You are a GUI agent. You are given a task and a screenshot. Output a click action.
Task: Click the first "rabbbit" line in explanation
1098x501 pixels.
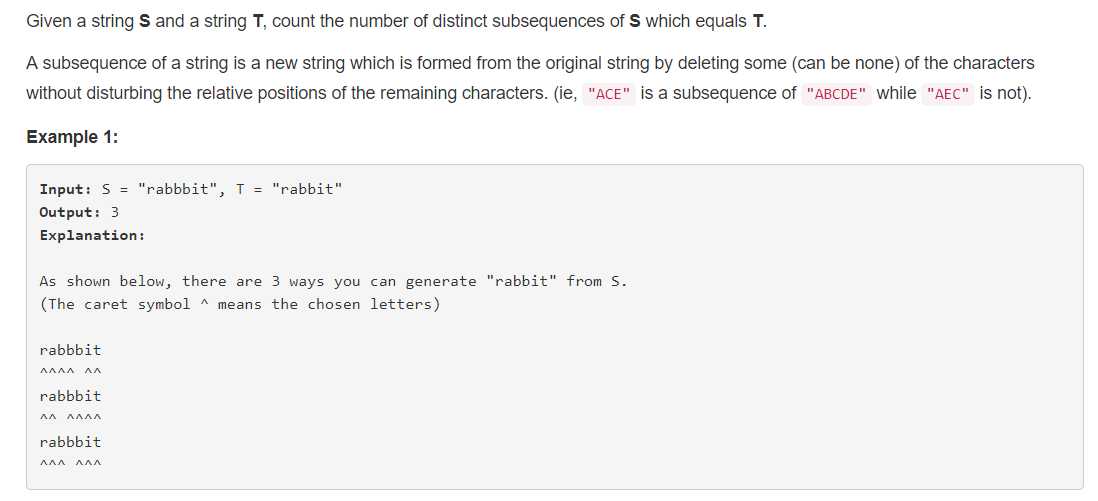[71, 350]
